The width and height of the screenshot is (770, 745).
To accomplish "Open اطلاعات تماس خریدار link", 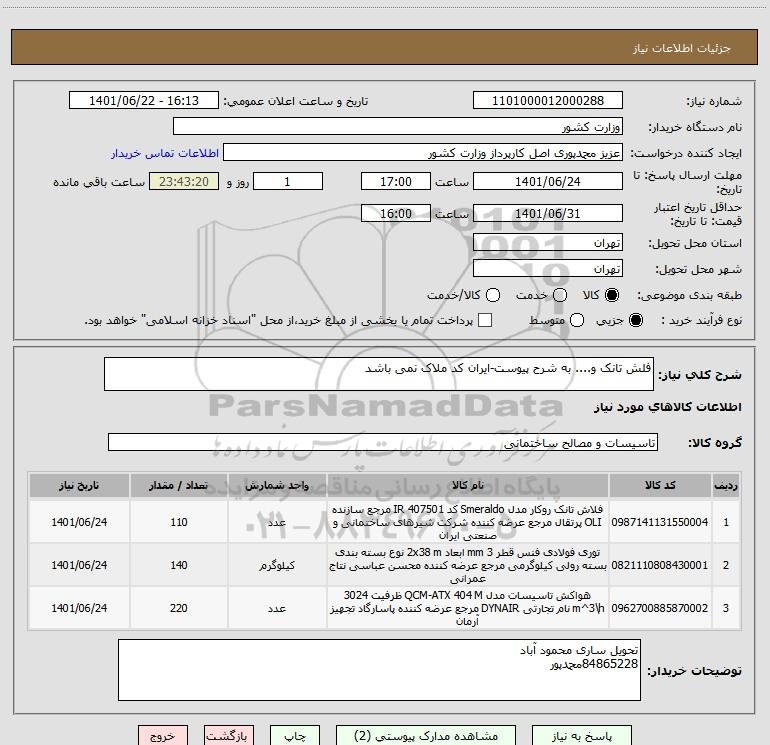I will point(165,153).
